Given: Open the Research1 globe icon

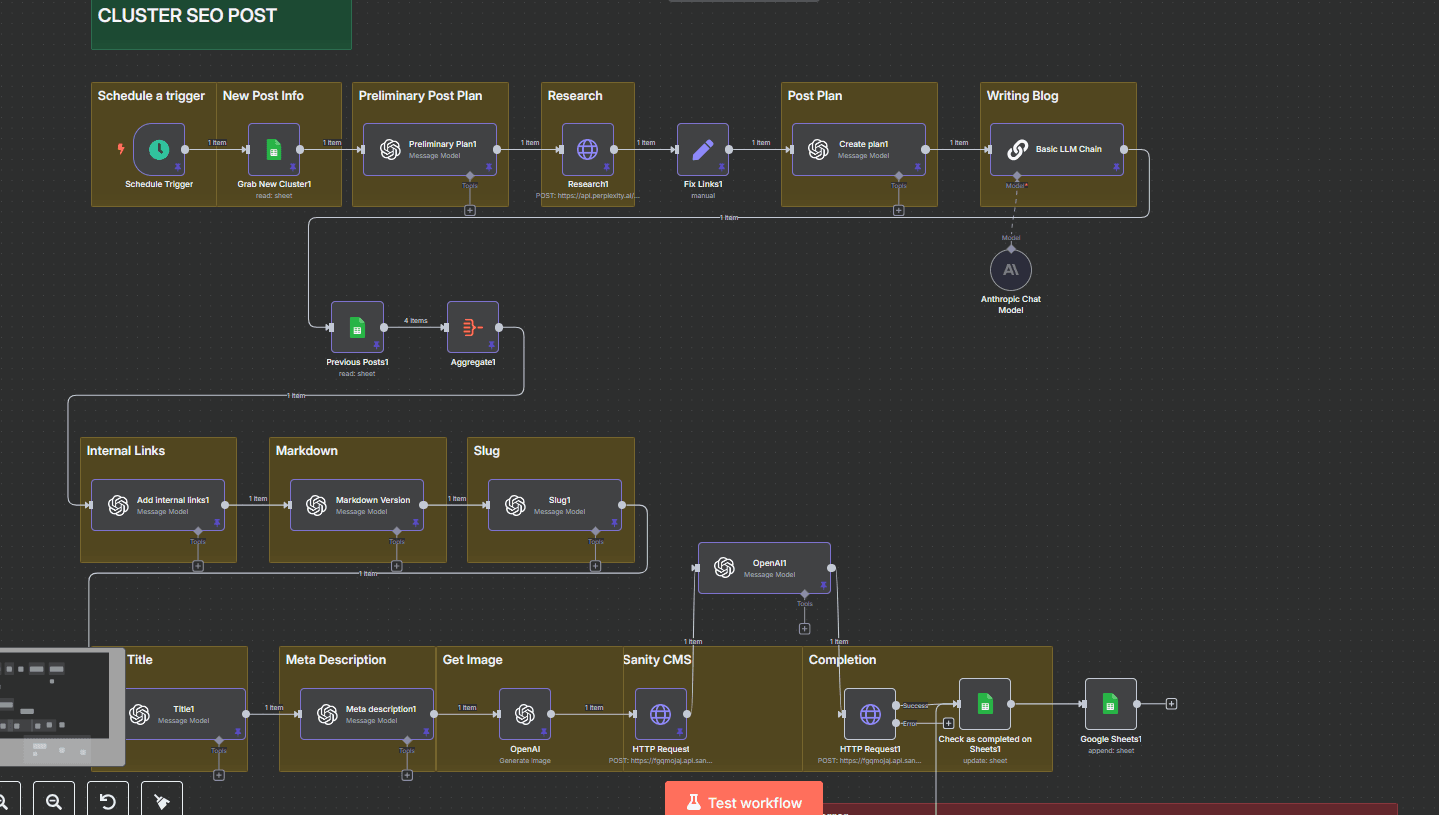Looking at the screenshot, I should pyautogui.click(x=588, y=148).
